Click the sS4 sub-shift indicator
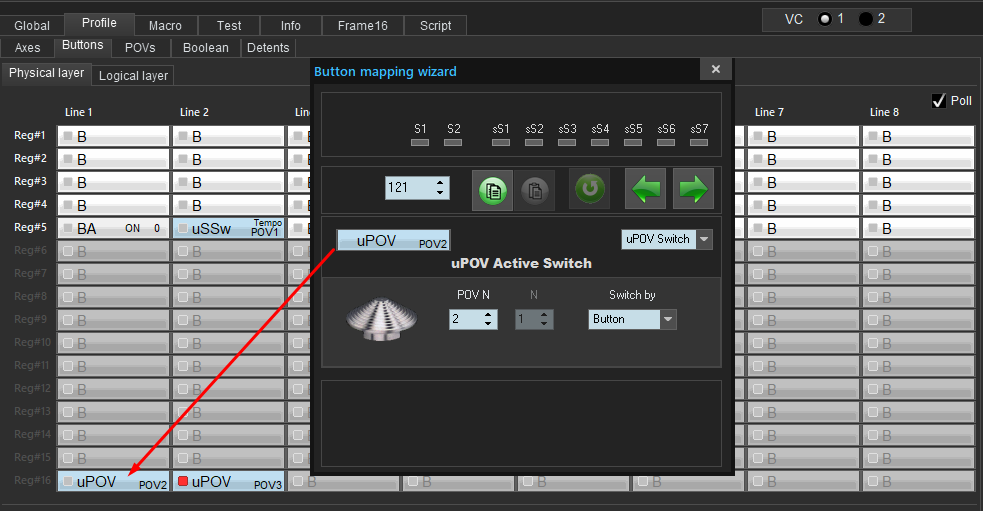 (600, 142)
